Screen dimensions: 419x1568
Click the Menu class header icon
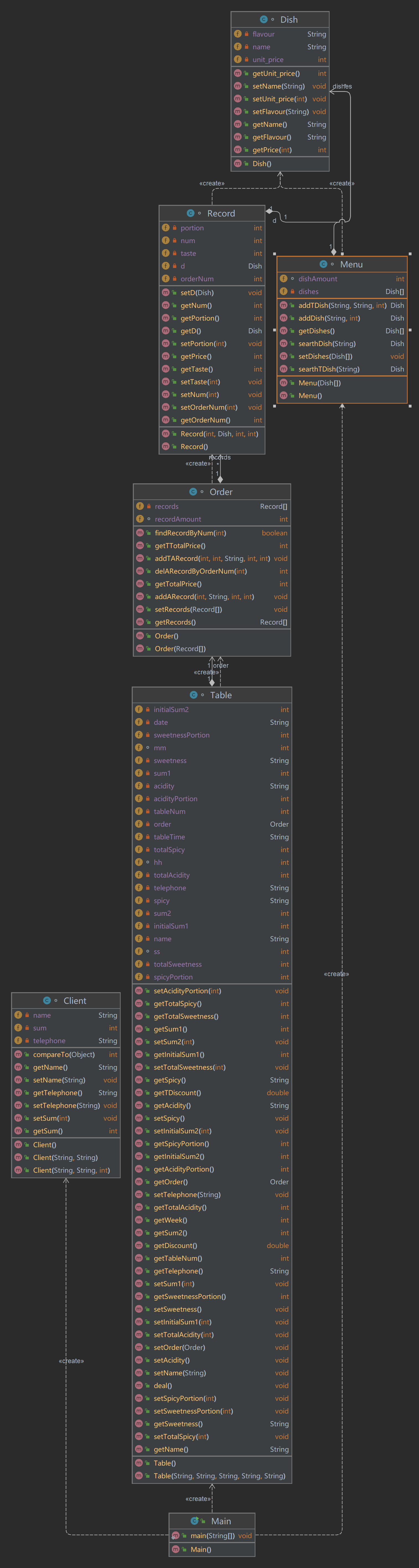(x=323, y=264)
